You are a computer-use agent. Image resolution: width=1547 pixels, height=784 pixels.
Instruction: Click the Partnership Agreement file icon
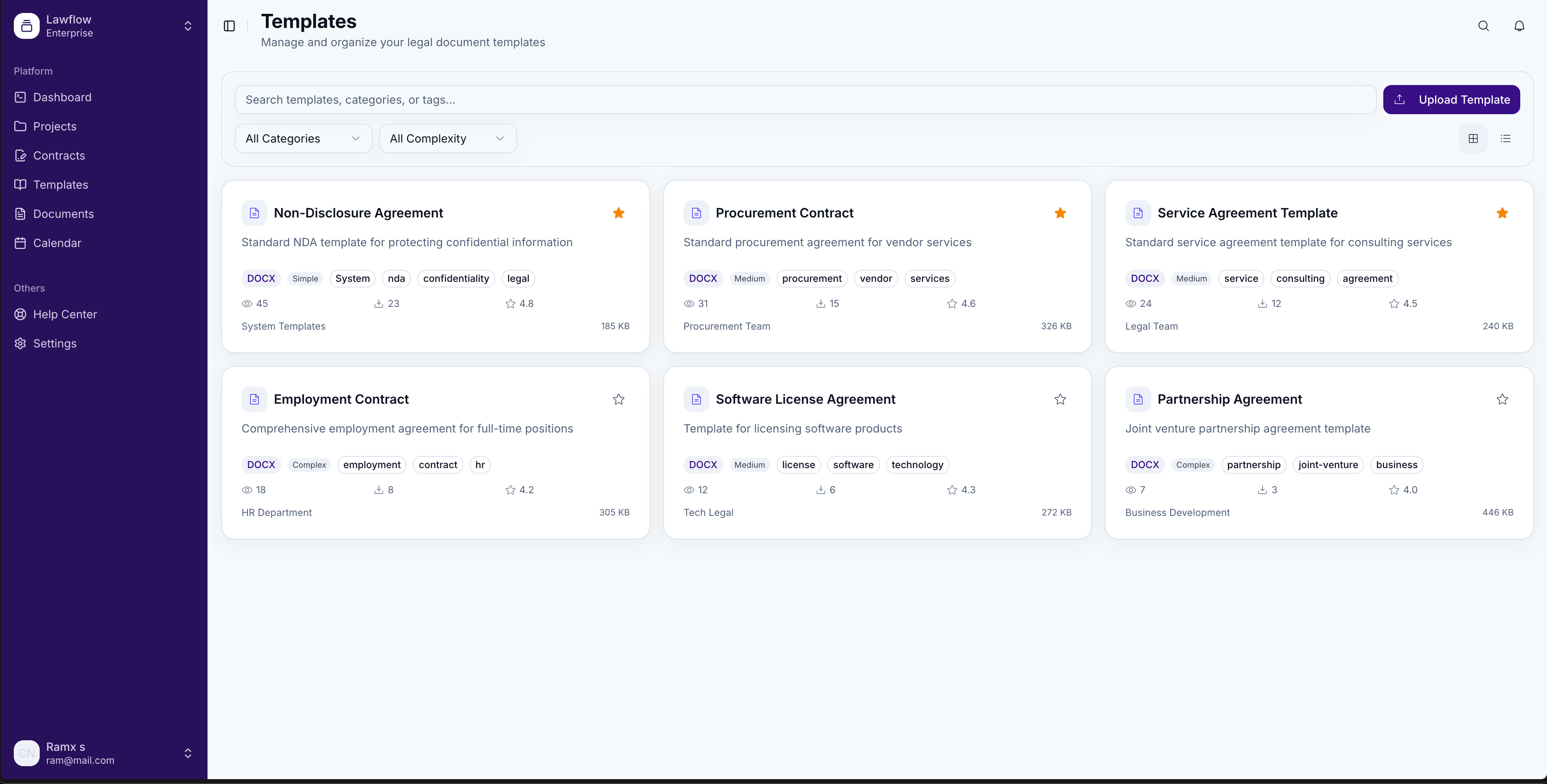pyautogui.click(x=1137, y=399)
